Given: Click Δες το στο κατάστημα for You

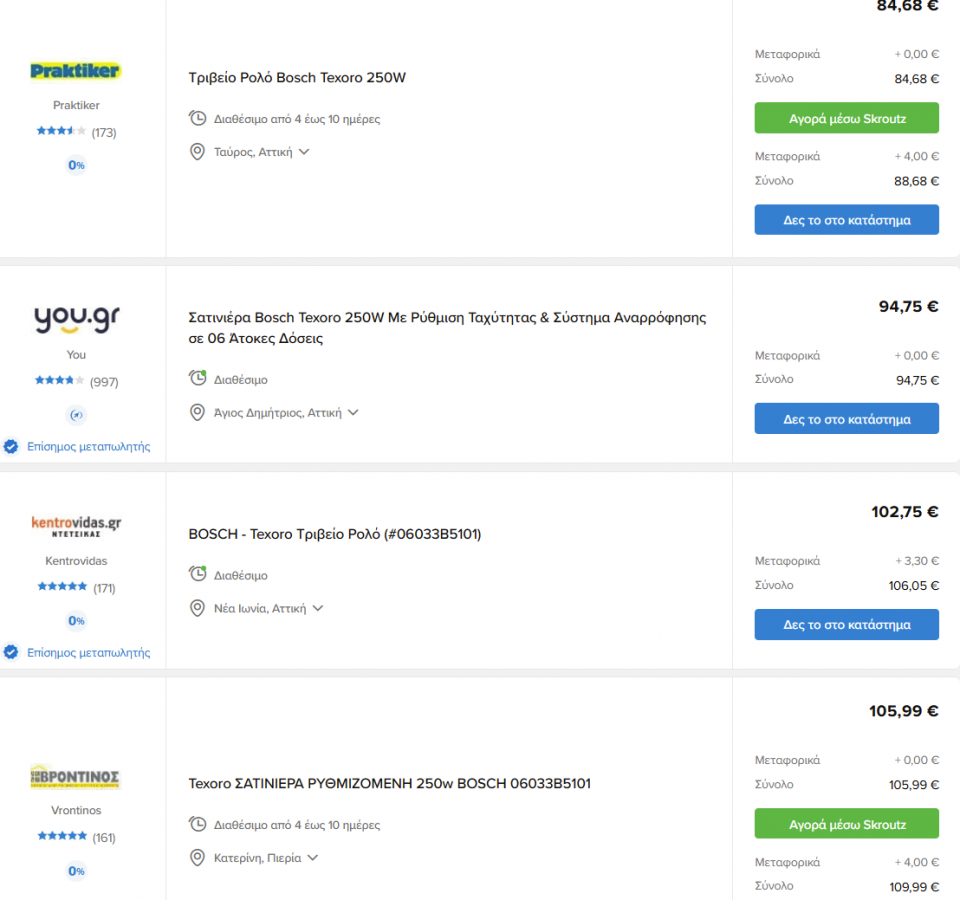Looking at the screenshot, I should click(846, 419).
